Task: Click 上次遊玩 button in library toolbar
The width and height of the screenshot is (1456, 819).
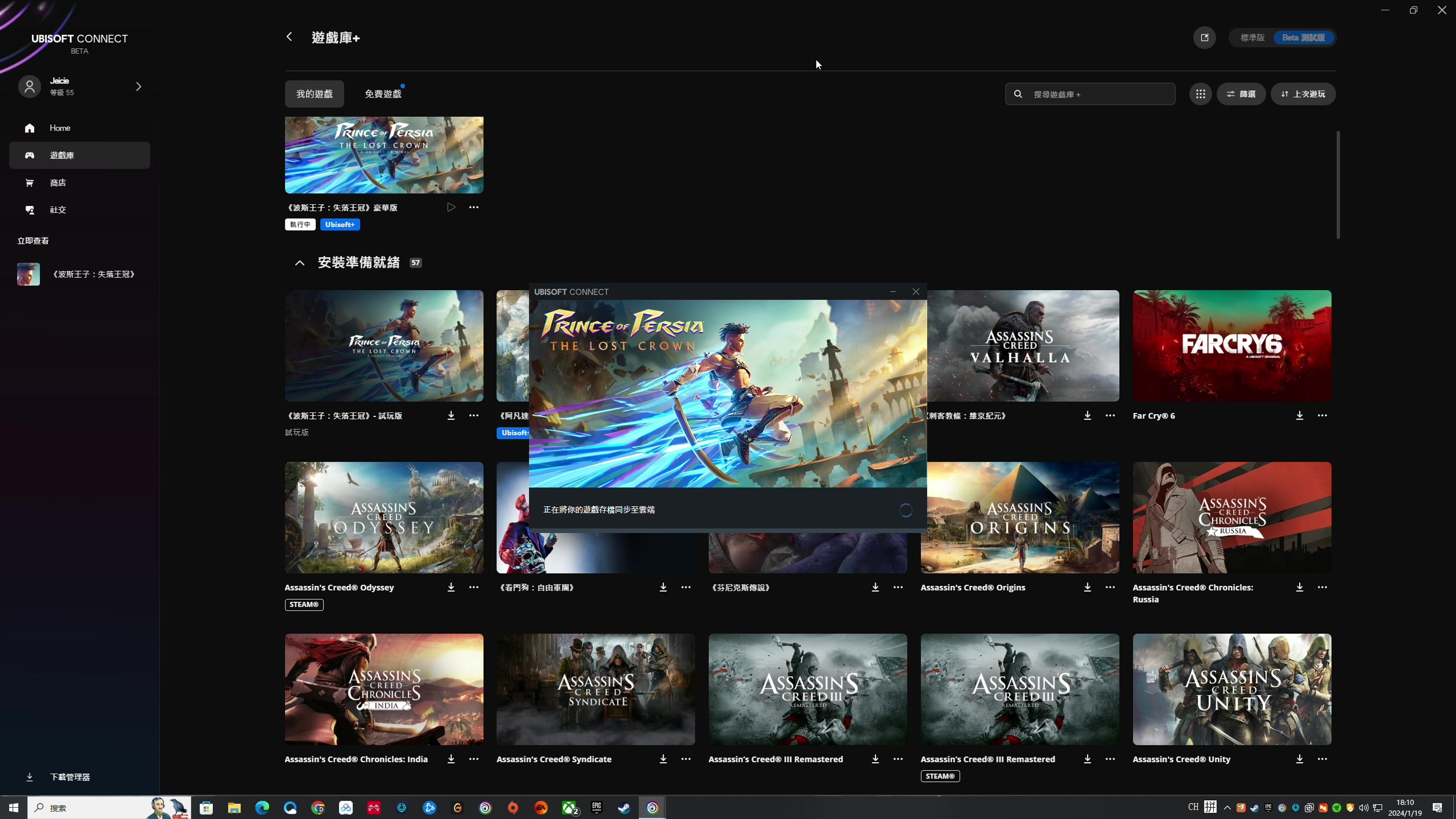Action: pyautogui.click(x=1303, y=93)
